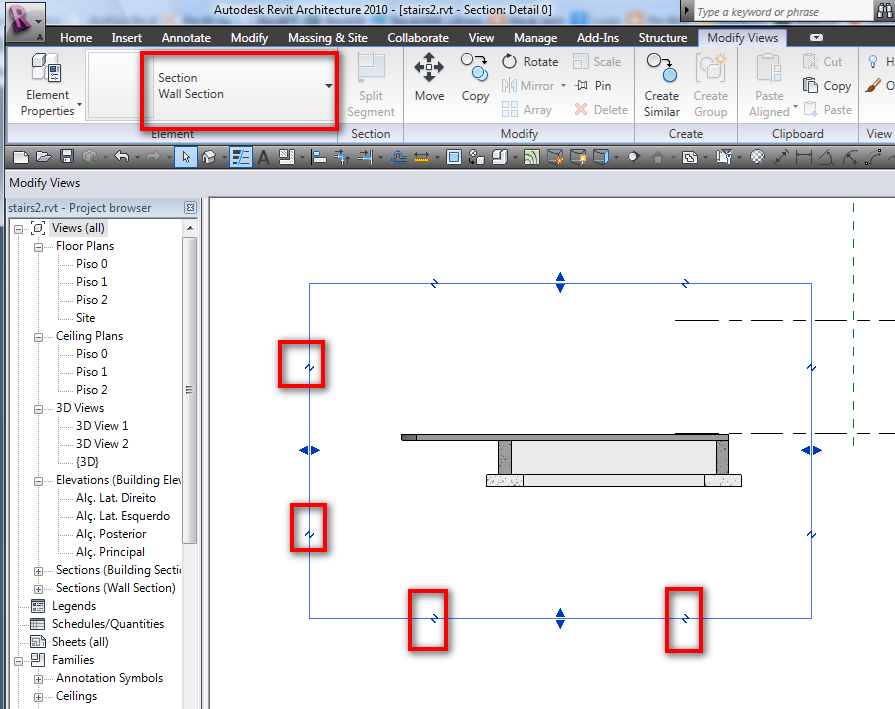Switch to the Annotate ribbon tab
Image resolution: width=895 pixels, height=709 pixels.
[x=186, y=38]
